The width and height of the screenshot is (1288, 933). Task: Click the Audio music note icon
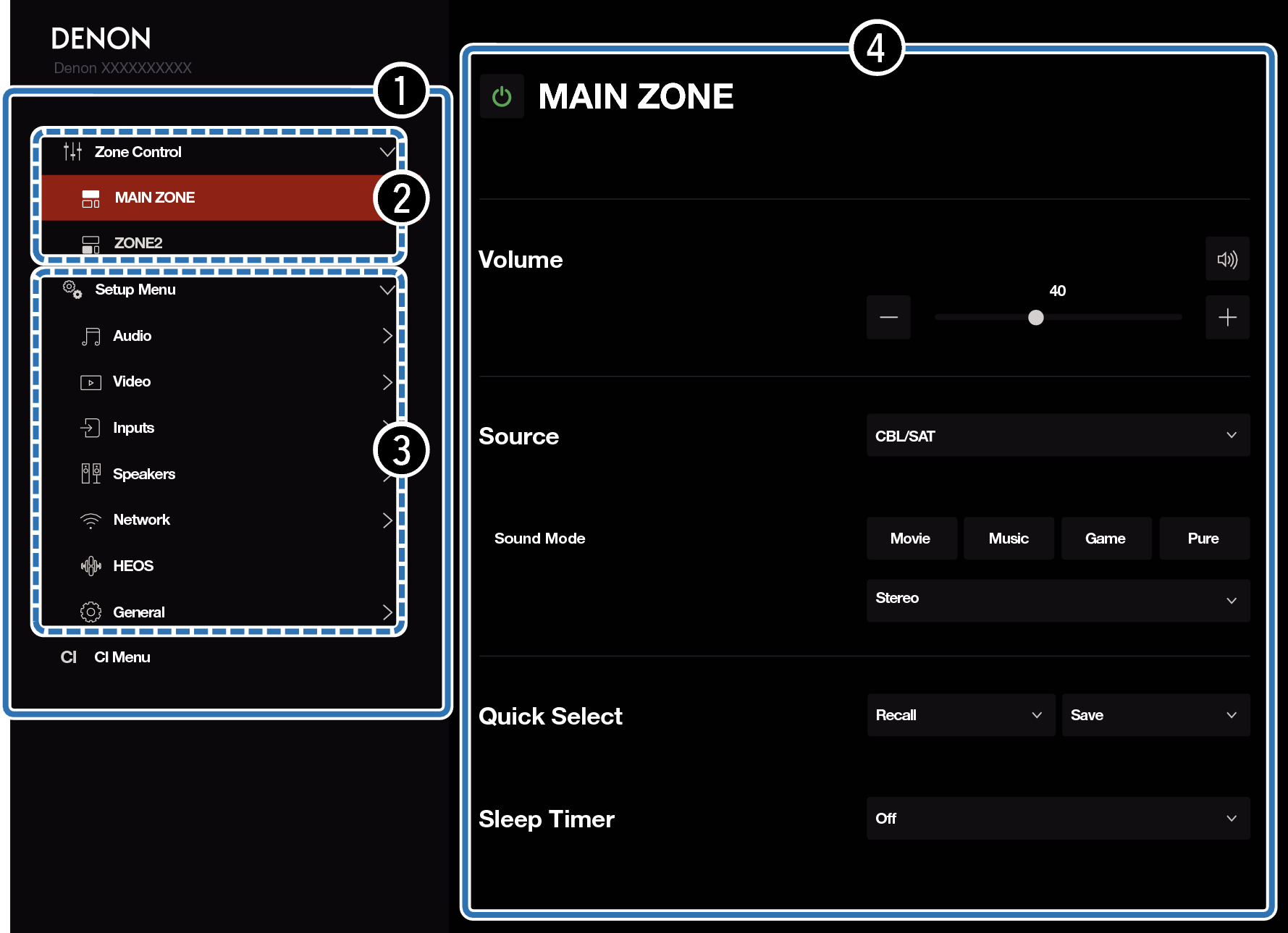(91, 337)
